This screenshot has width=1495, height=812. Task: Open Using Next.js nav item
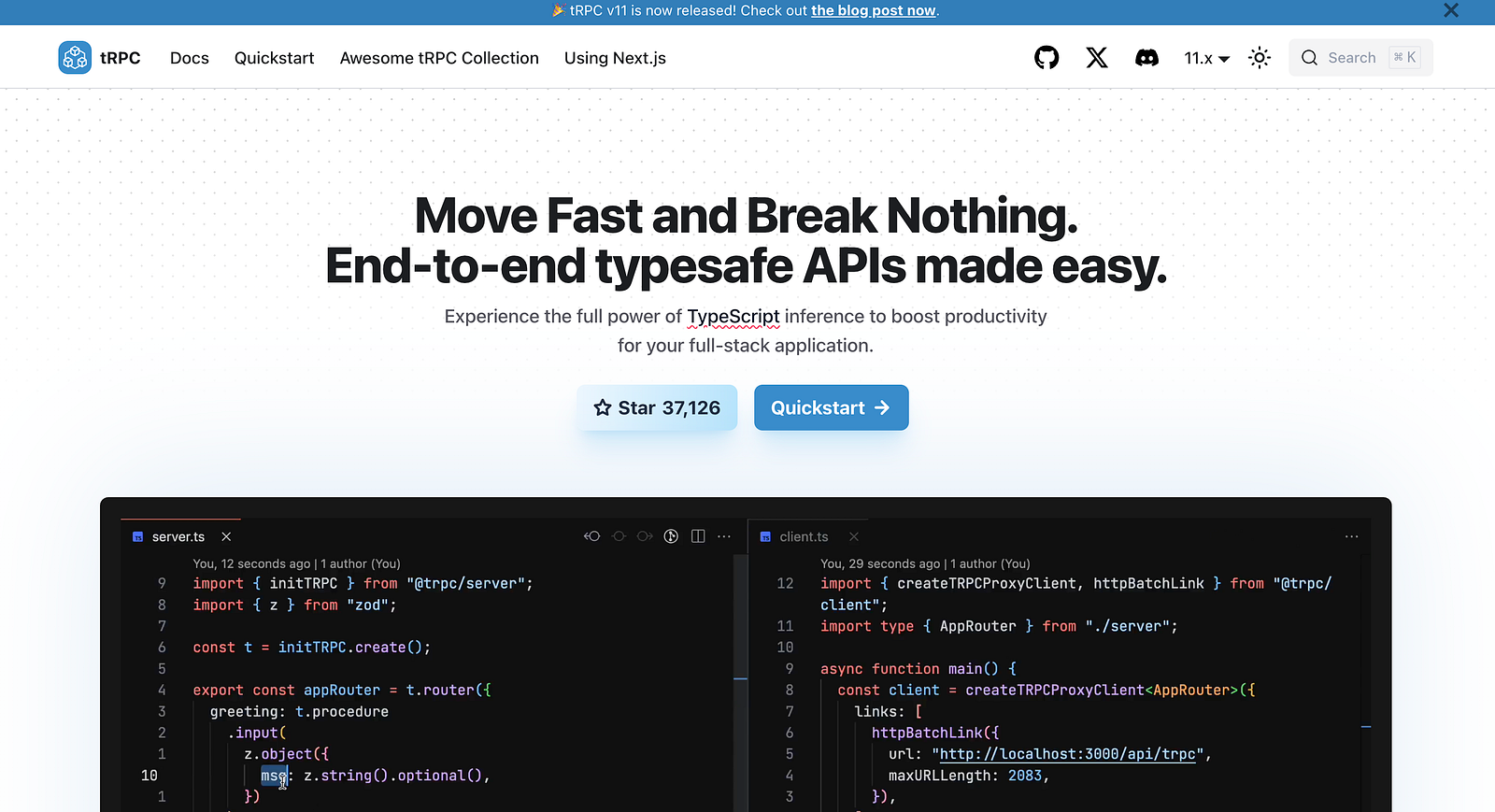point(615,58)
